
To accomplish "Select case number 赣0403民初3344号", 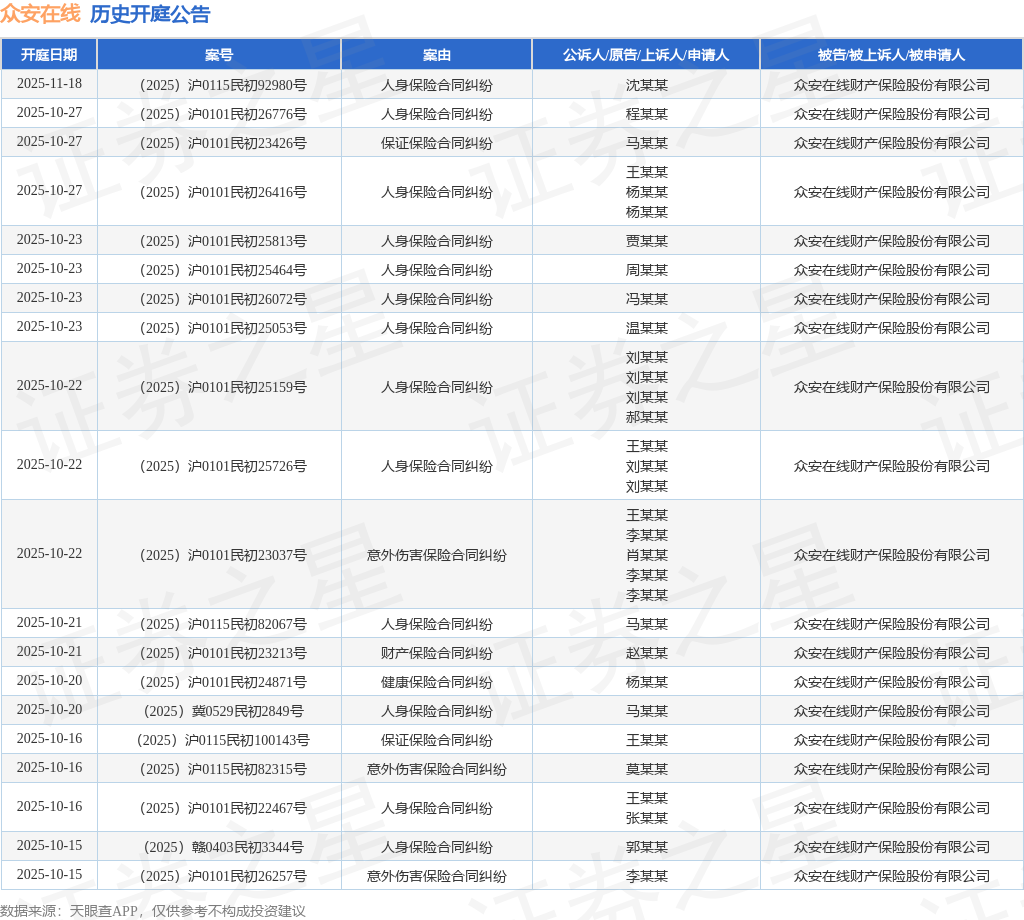I will point(223,847).
